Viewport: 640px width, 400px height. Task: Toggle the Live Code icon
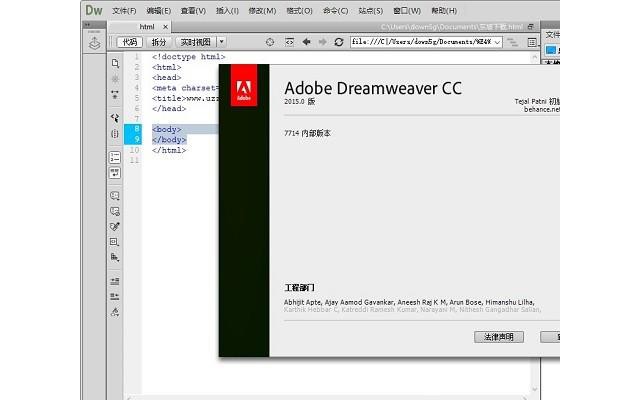(289, 42)
